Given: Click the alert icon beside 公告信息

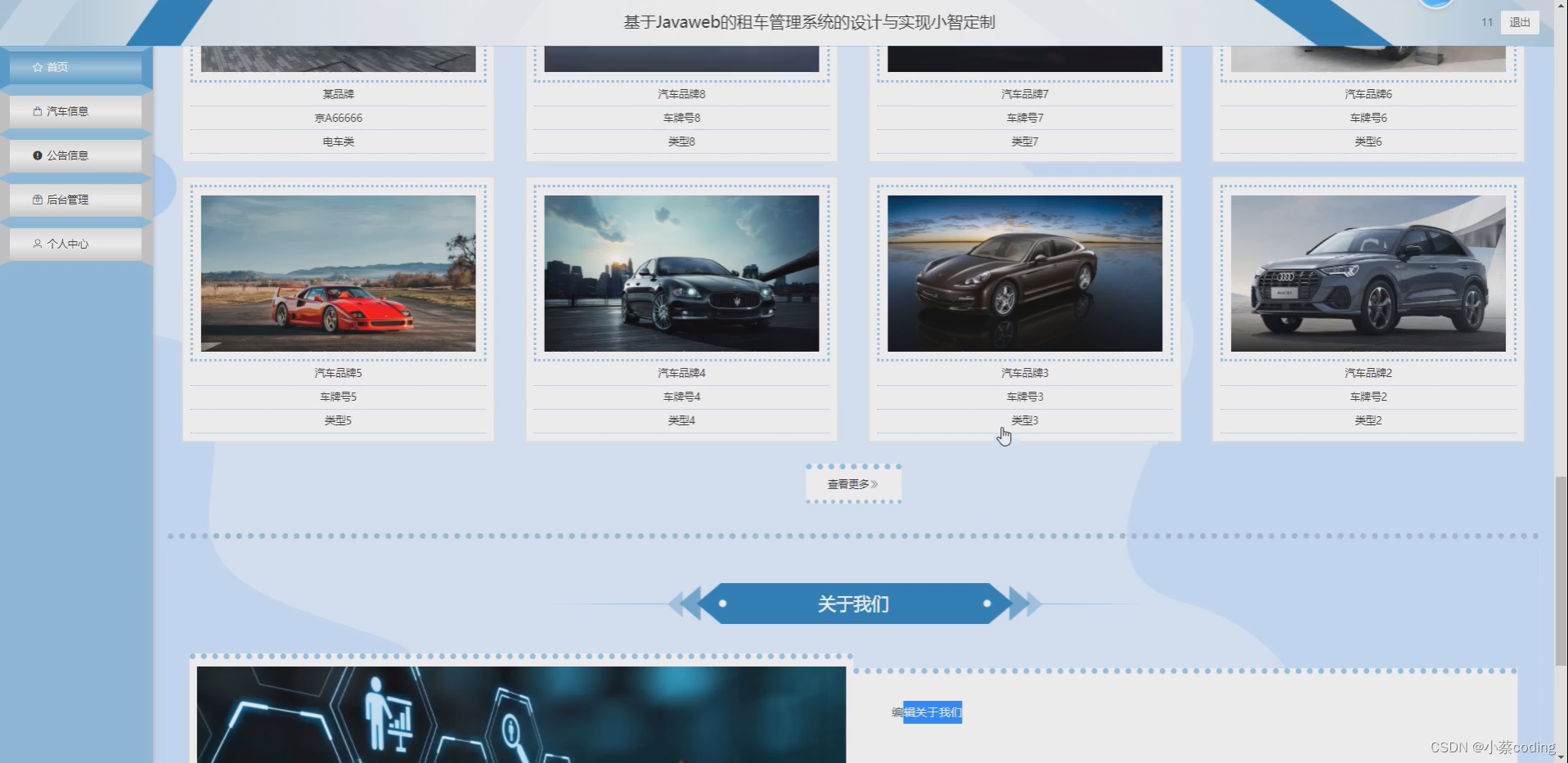Looking at the screenshot, I should (38, 155).
